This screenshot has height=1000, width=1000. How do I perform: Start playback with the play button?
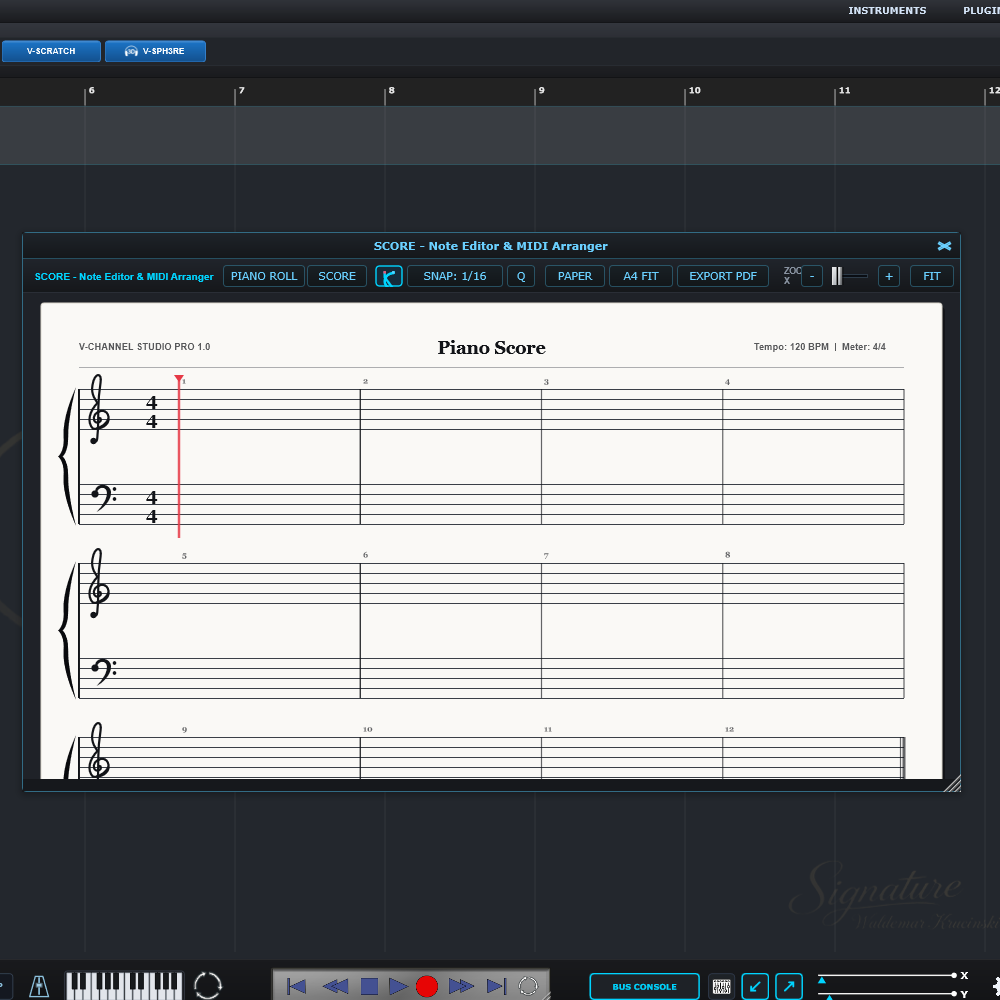[x=399, y=986]
